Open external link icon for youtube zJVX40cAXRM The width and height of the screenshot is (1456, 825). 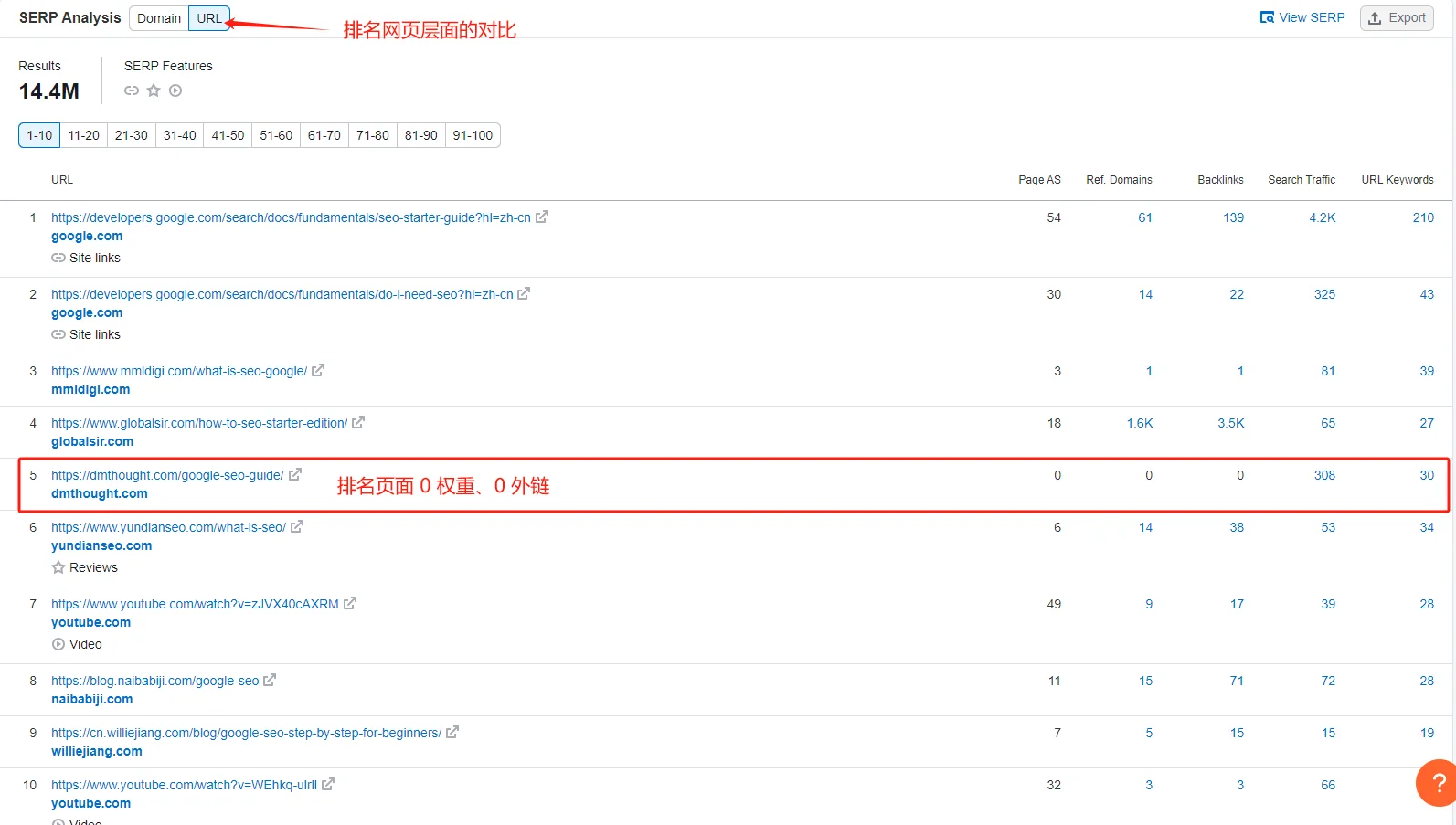coord(350,603)
